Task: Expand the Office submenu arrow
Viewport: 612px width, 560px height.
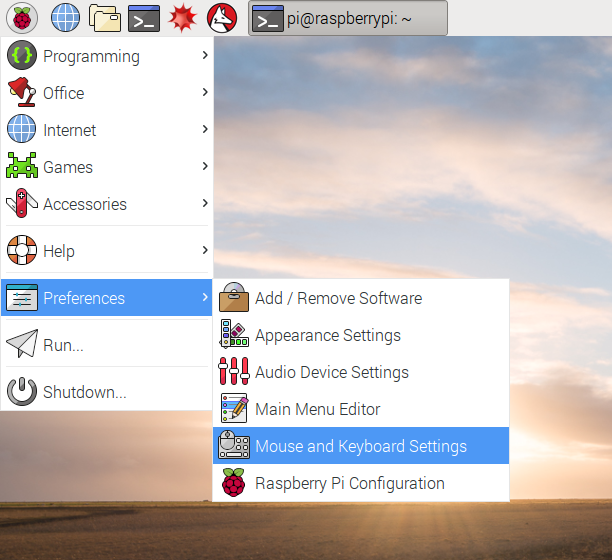Action: coord(205,92)
